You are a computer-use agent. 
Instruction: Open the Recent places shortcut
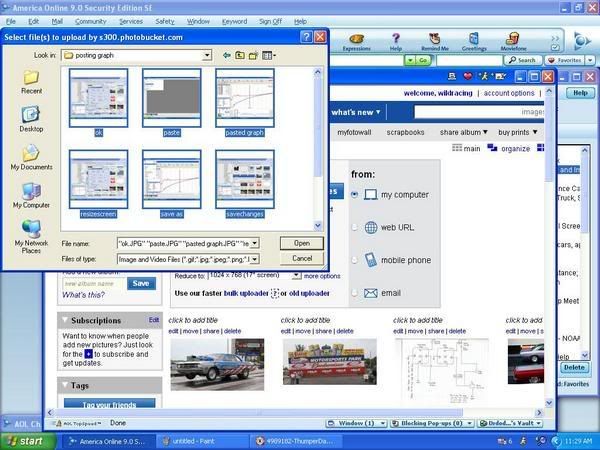pos(31,82)
